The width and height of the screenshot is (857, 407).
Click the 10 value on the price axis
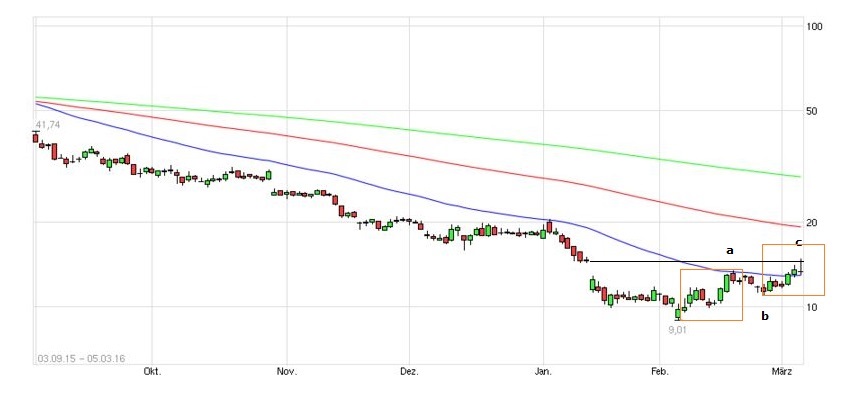813,306
